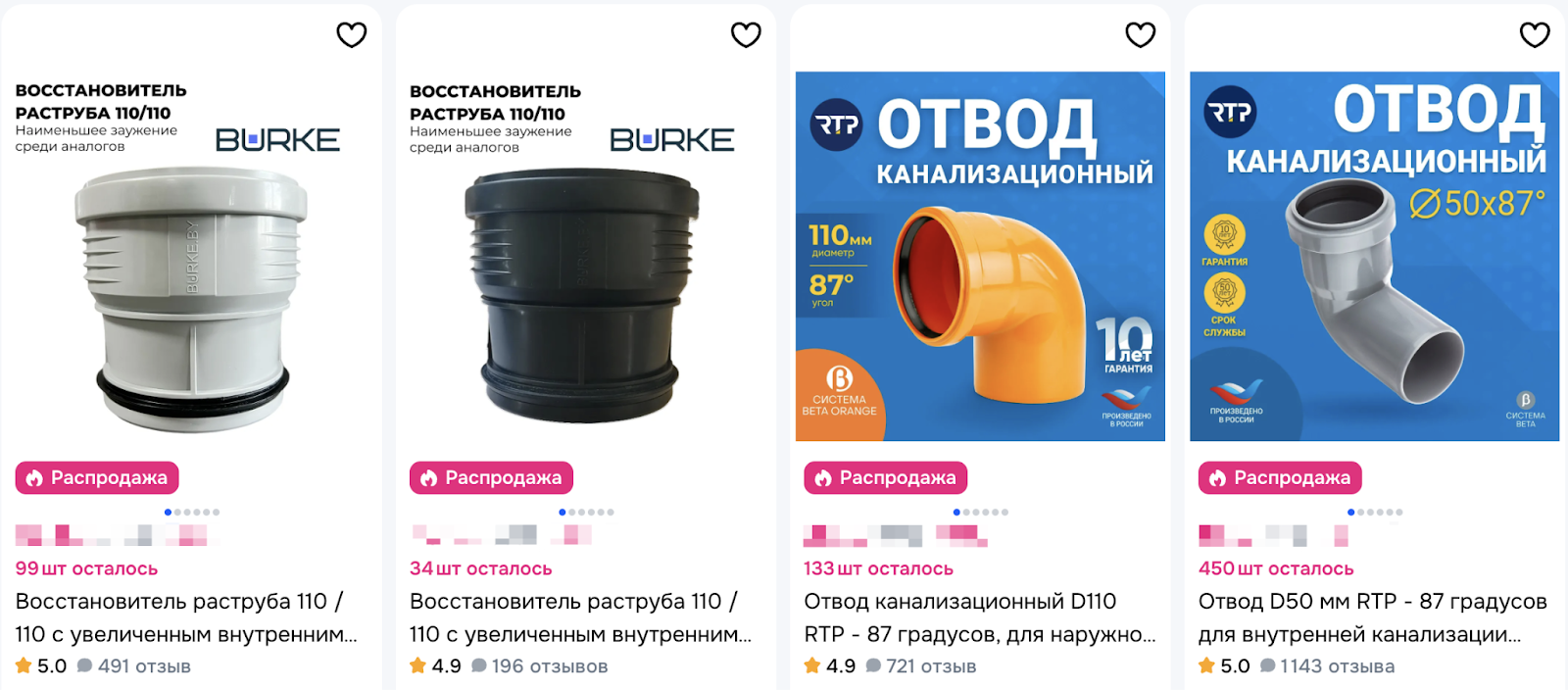Click 721 отзыв reviews bubble icon

[x=873, y=665]
